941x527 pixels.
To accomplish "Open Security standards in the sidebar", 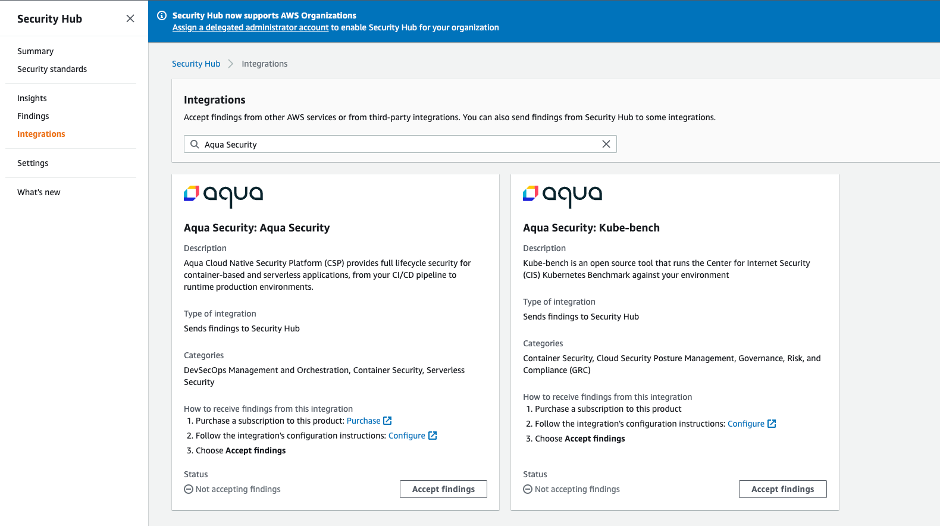I will [x=52, y=69].
